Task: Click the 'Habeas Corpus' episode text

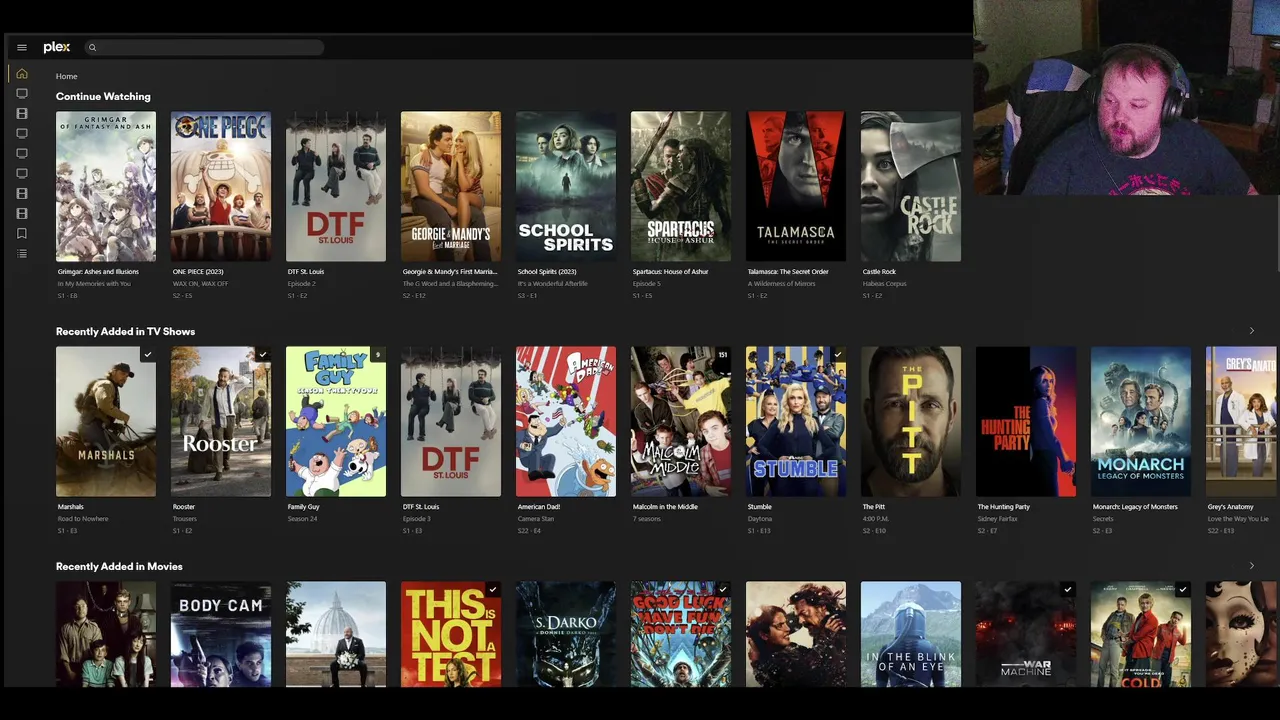Action: [885, 284]
